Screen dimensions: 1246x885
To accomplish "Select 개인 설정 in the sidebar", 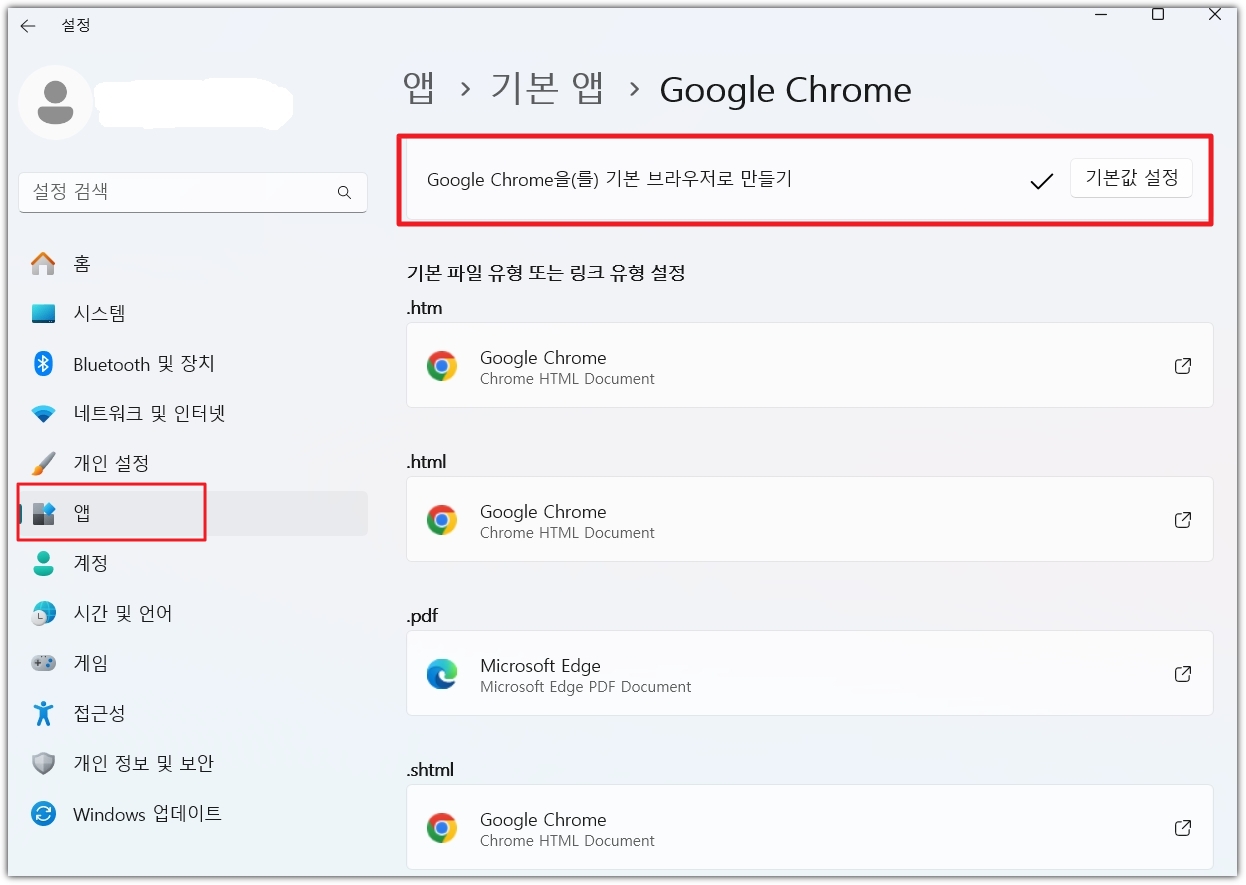I will click(193, 464).
